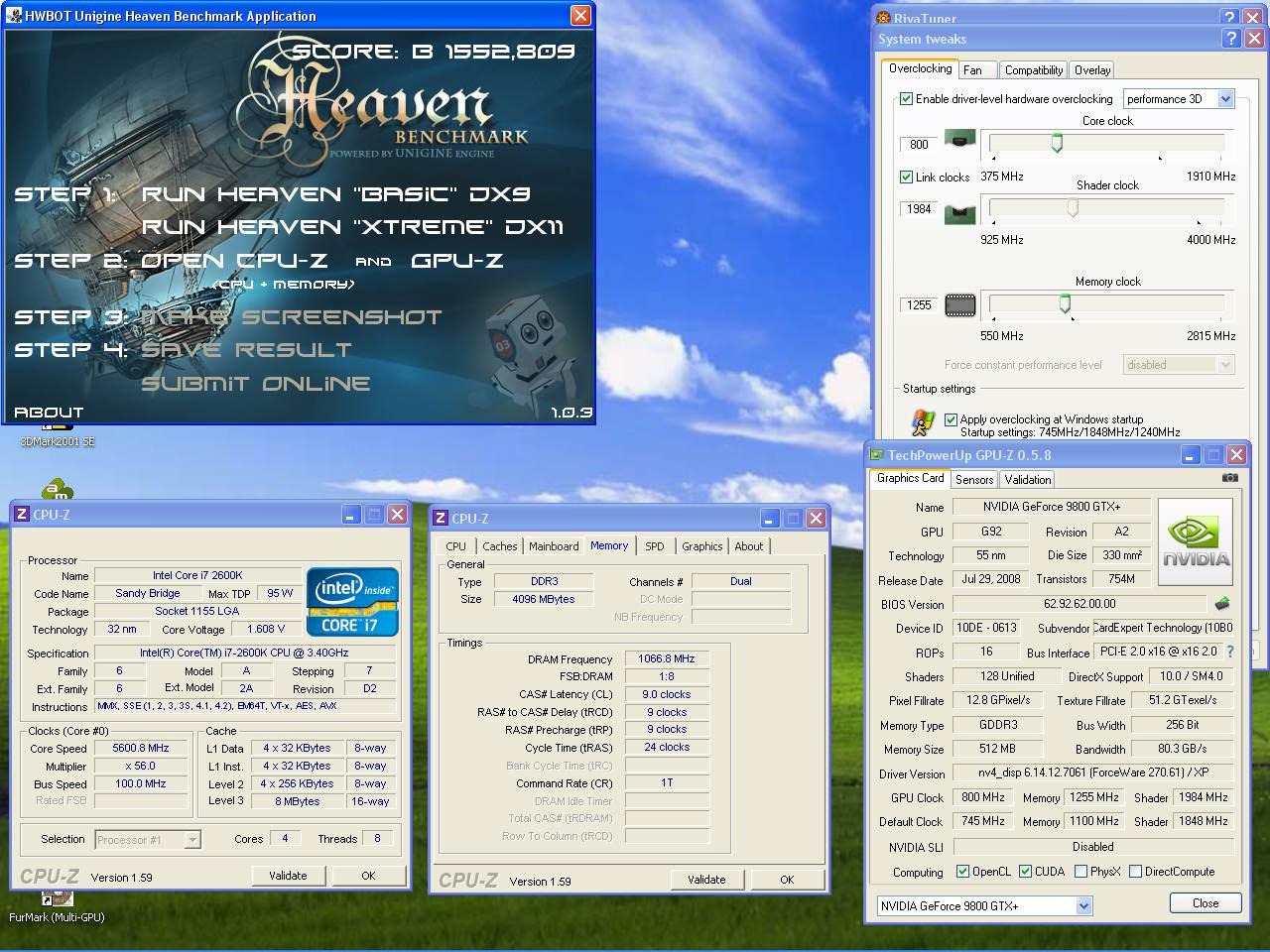Open Force constant performance level dropdown
Screen dimensions: 1270x952
tap(1179, 365)
